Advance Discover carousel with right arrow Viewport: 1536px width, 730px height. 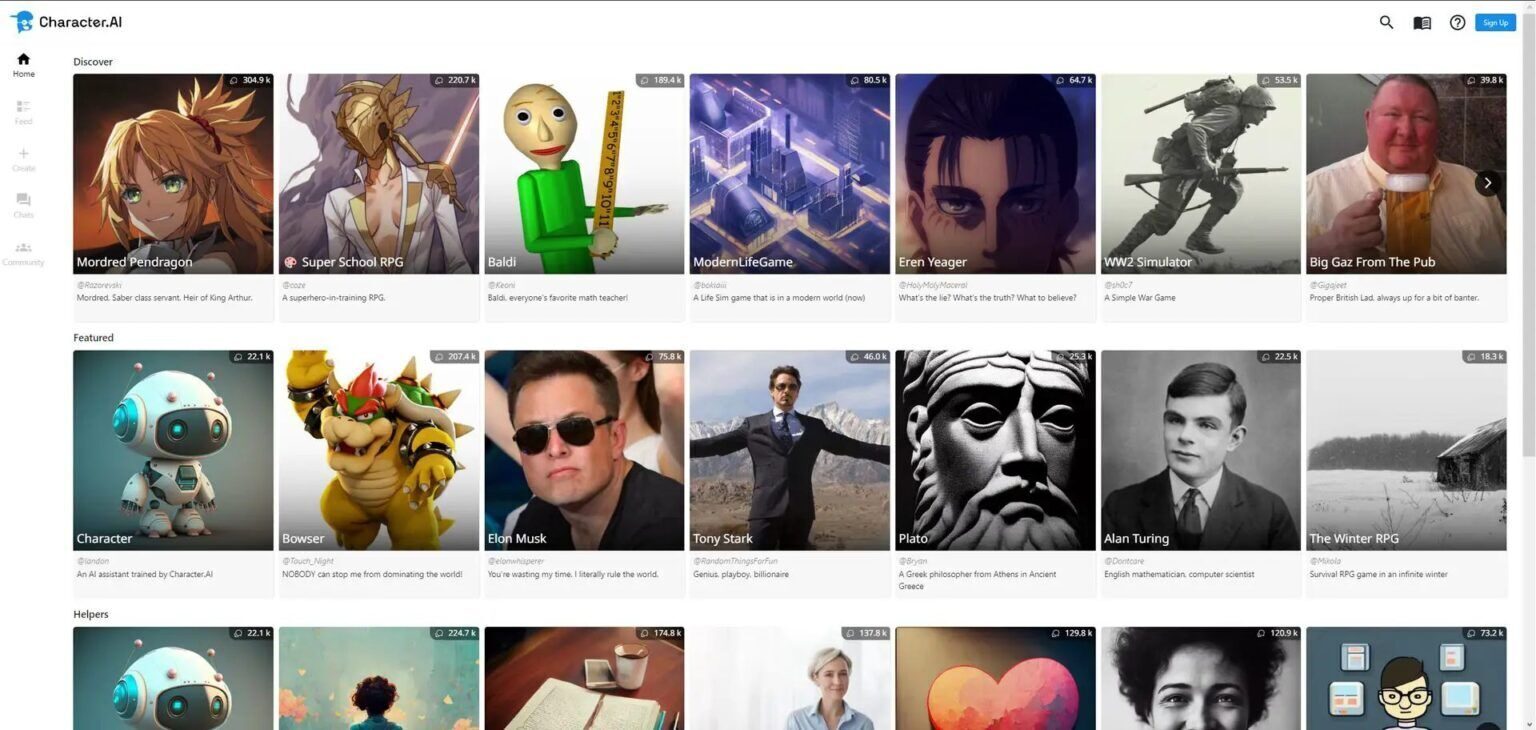coord(1487,182)
